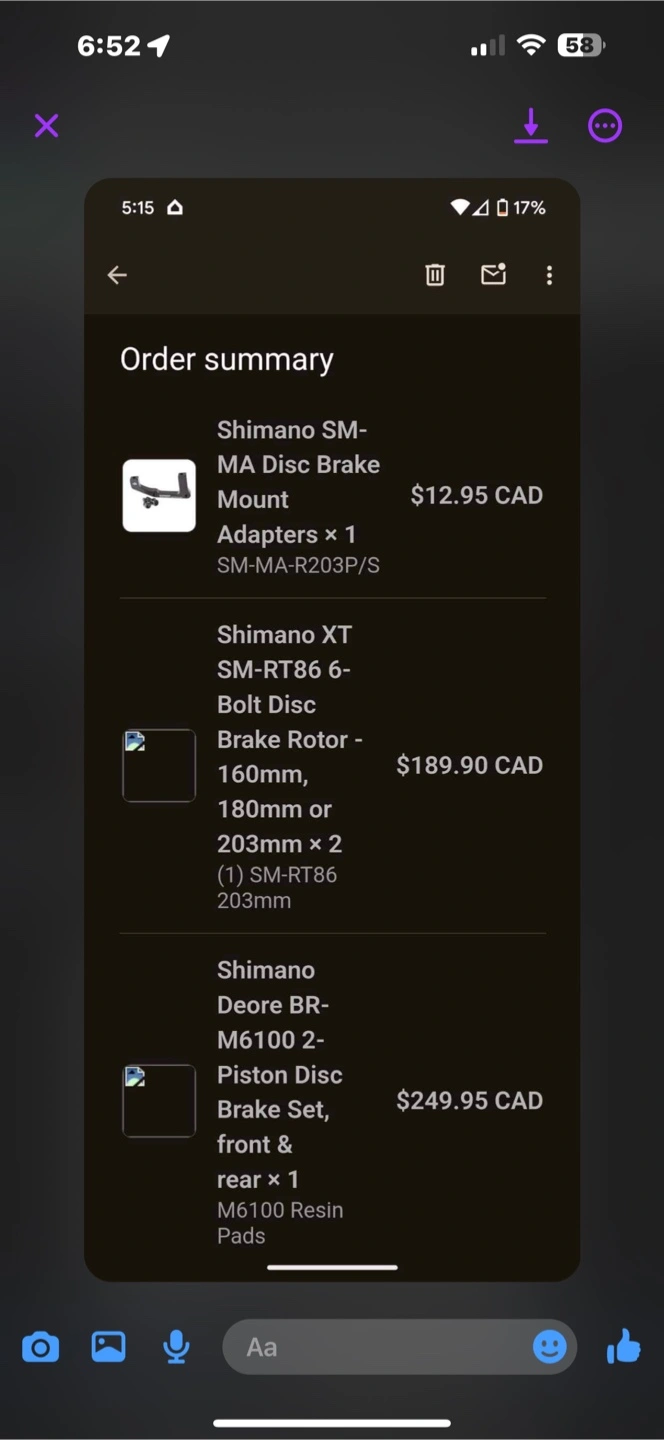
Task: Tap the broken image for Deore brake set
Action: click(159, 1100)
